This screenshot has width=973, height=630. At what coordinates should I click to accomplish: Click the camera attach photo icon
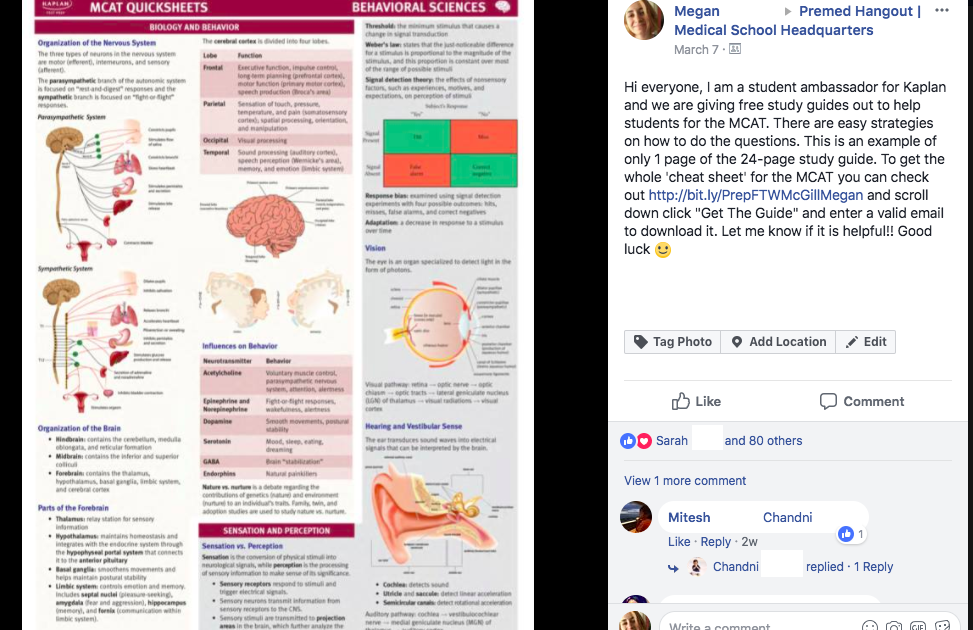point(894,625)
